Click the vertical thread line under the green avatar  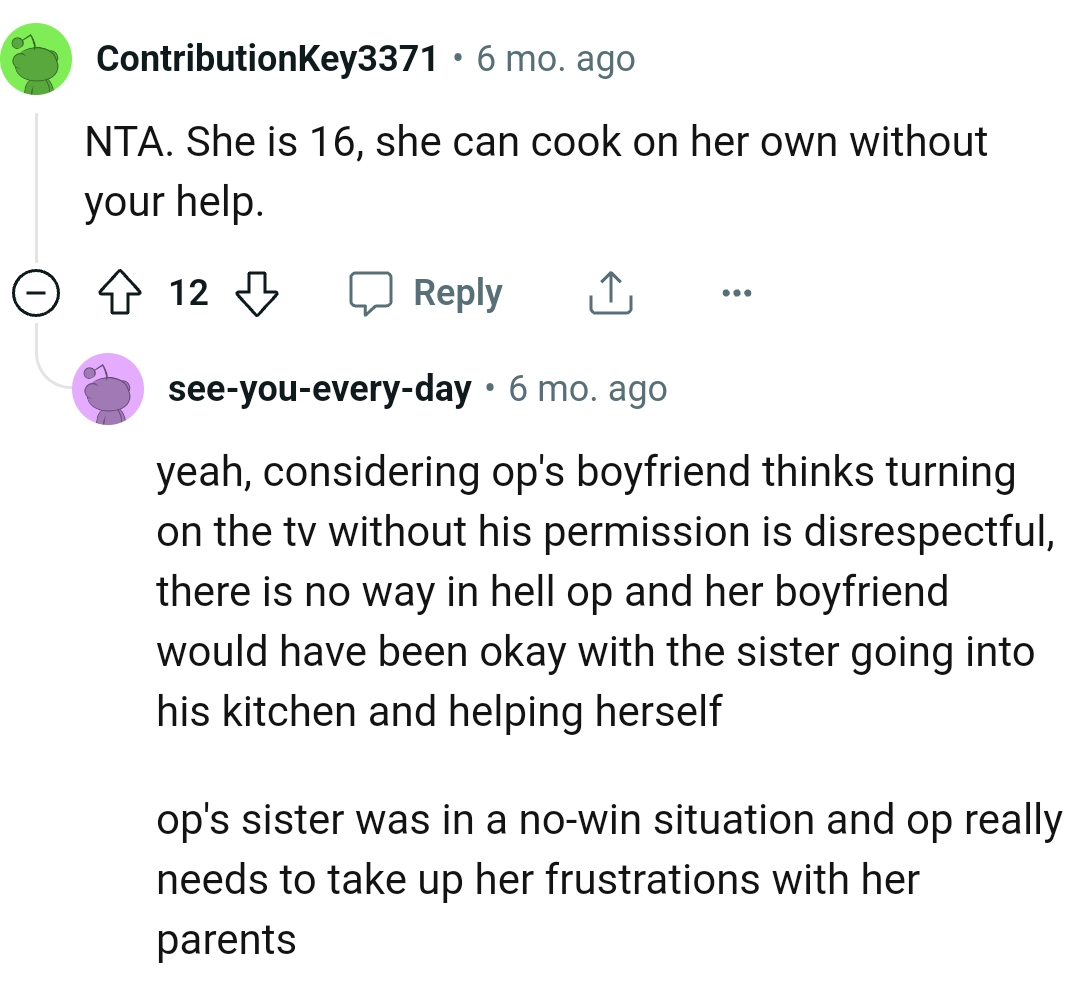click(37, 190)
